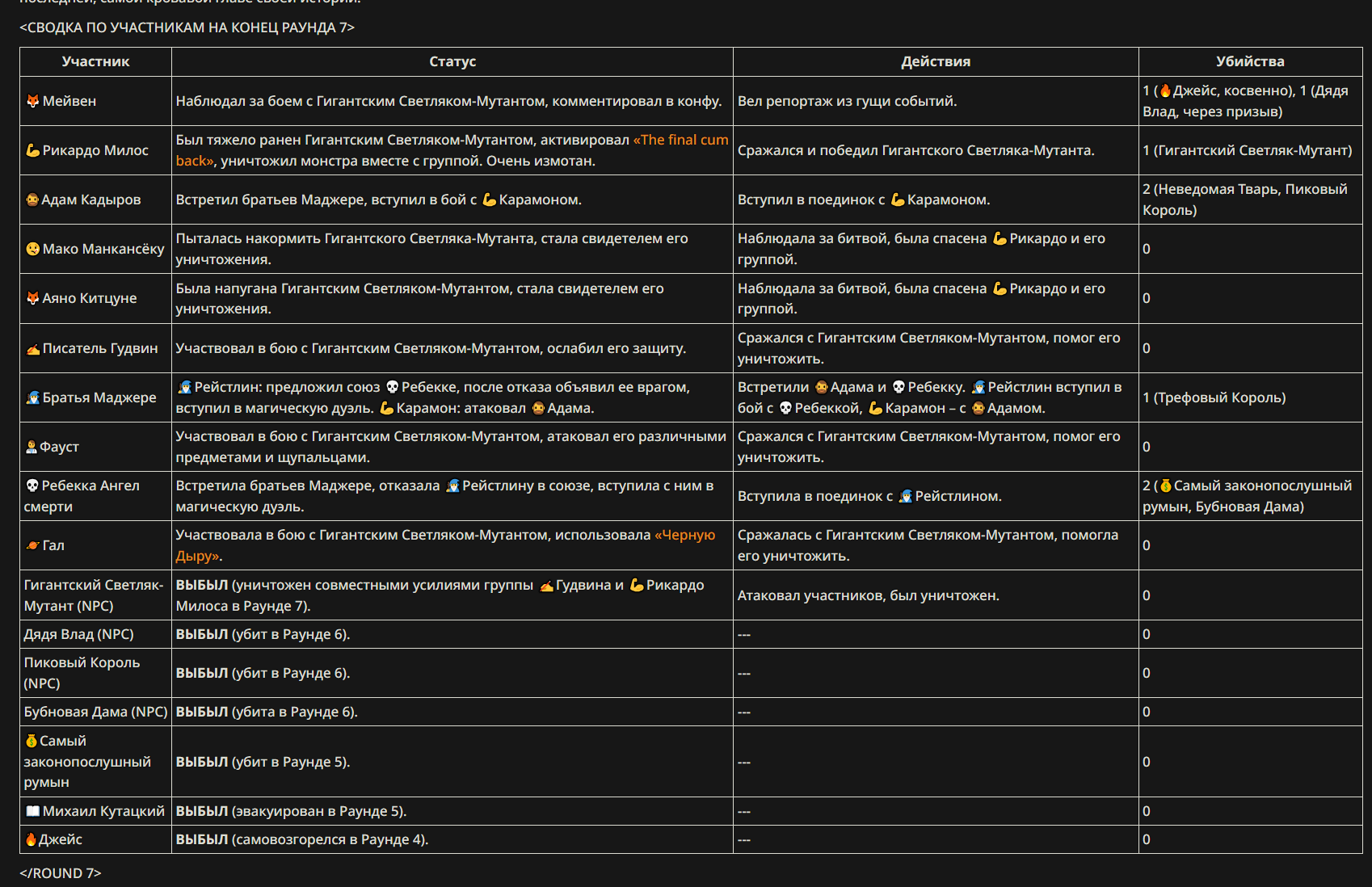The image size is (1372, 887).
Task: Click the sad face emoji beside Мако Манкансёку
Action: [32, 249]
